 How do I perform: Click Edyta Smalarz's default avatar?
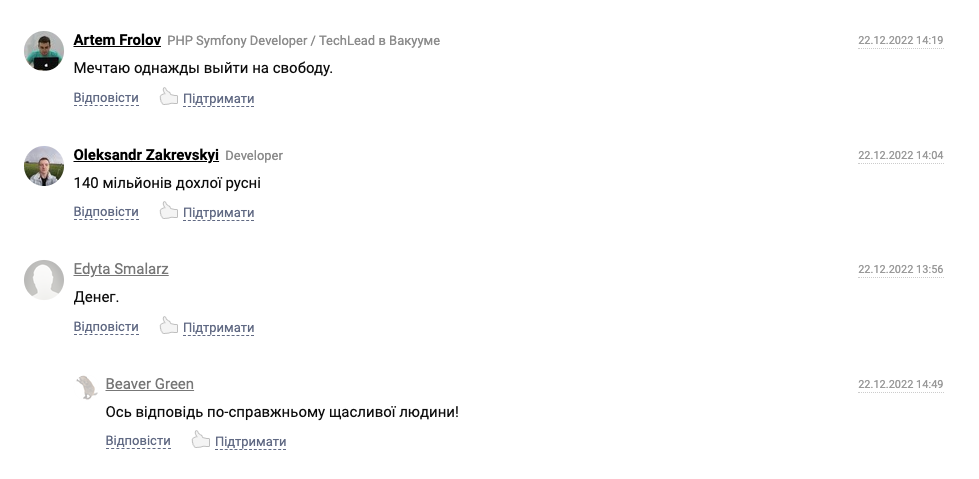pyautogui.click(x=44, y=280)
